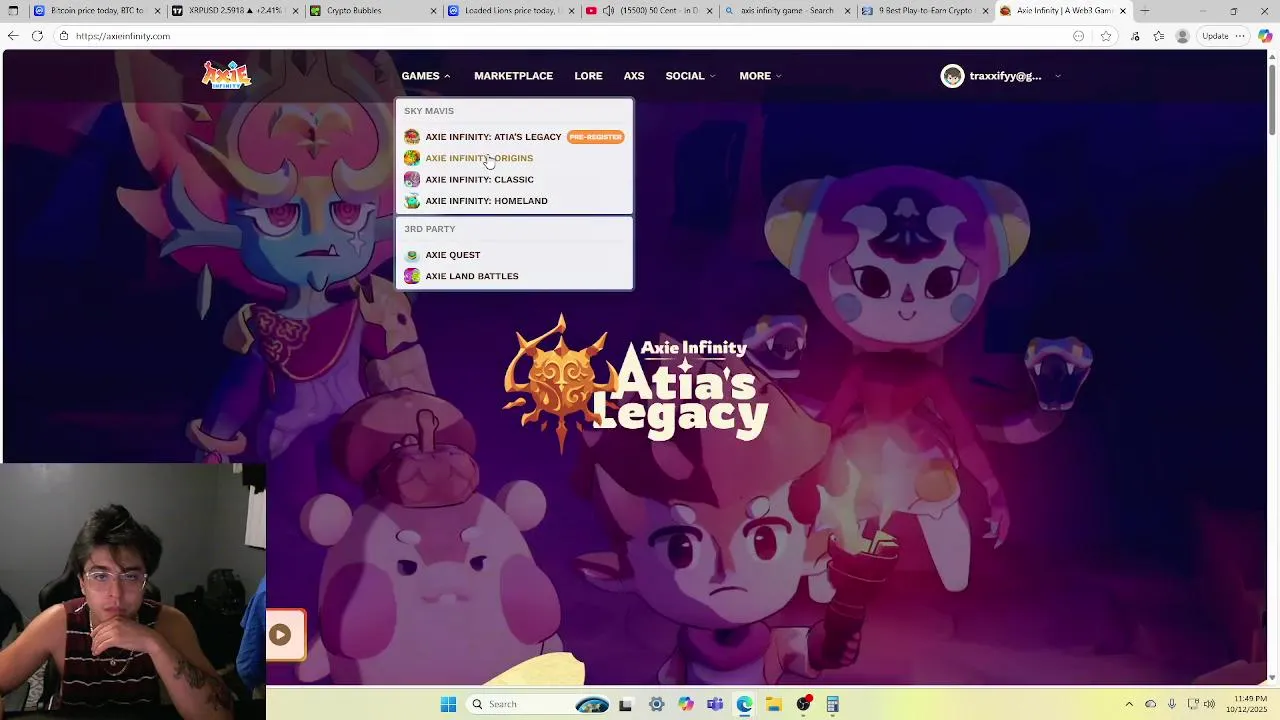Image resolution: width=1280 pixels, height=720 pixels.
Task: Open the favorites list icon in the toolbar
Action: pos(1158,36)
